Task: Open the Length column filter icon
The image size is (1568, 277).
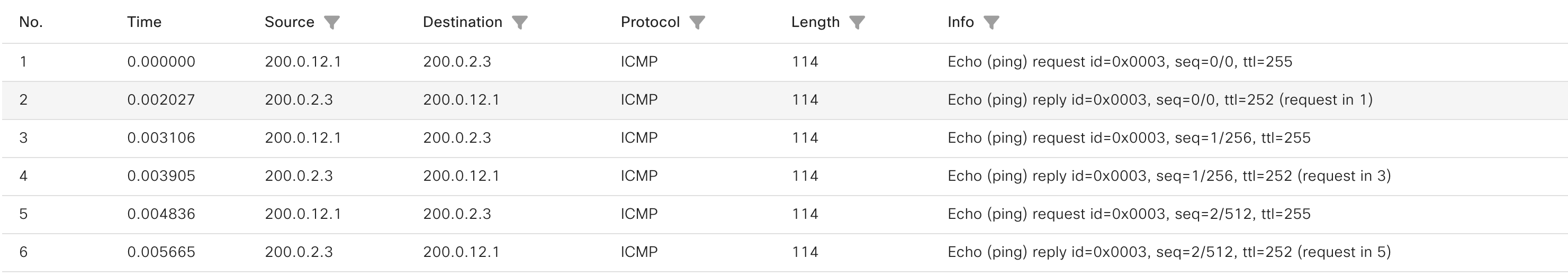Action: coord(857,23)
